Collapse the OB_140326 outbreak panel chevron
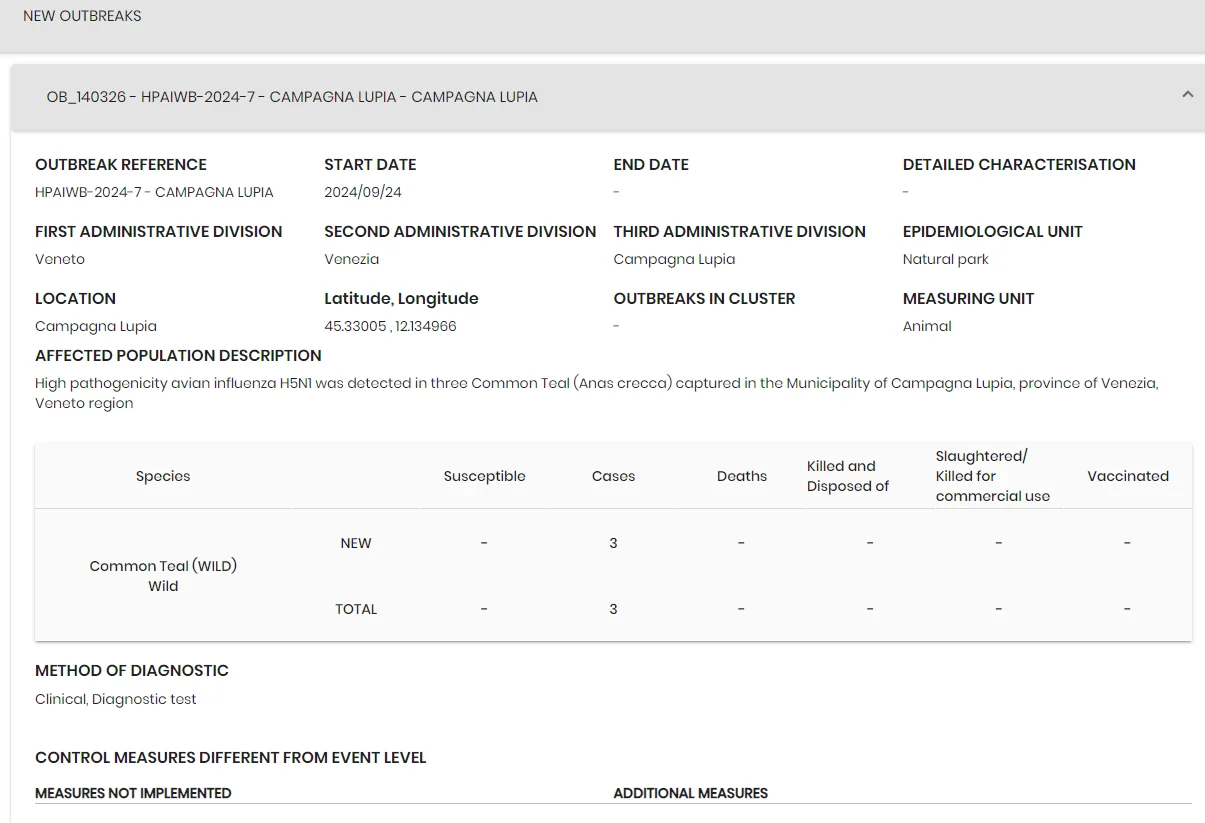Image resolution: width=1205 pixels, height=823 pixels. [x=1187, y=95]
